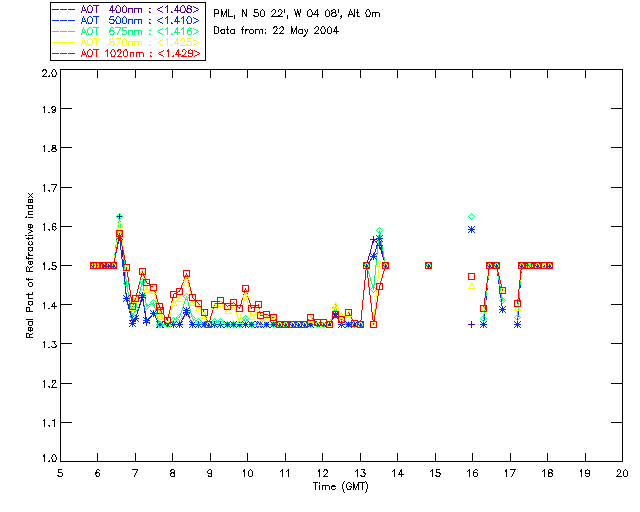Viewport: 640px width, 512px height.
Task: Click x-axis label 8
Action: [172, 473]
